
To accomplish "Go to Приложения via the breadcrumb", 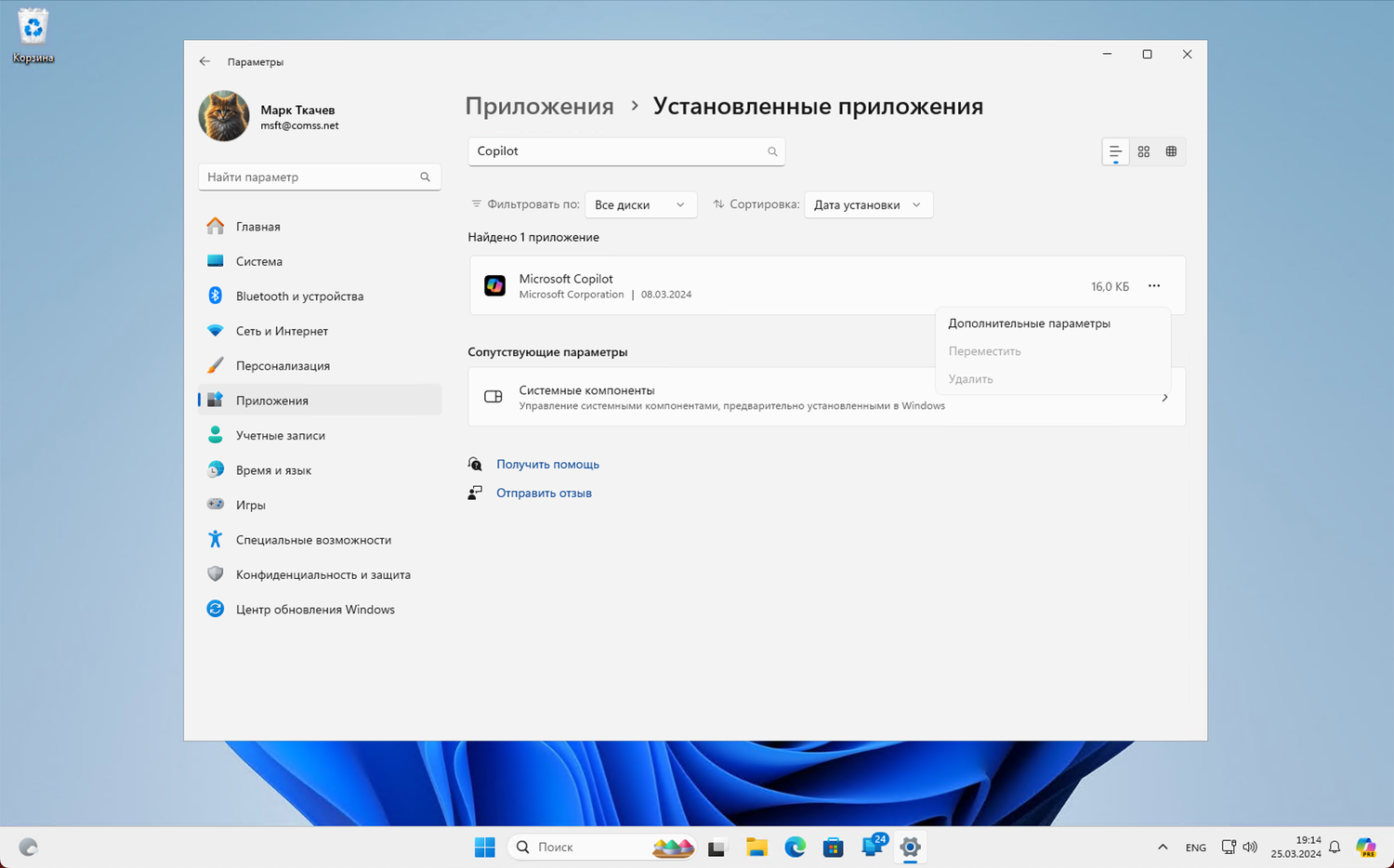I will 539,106.
